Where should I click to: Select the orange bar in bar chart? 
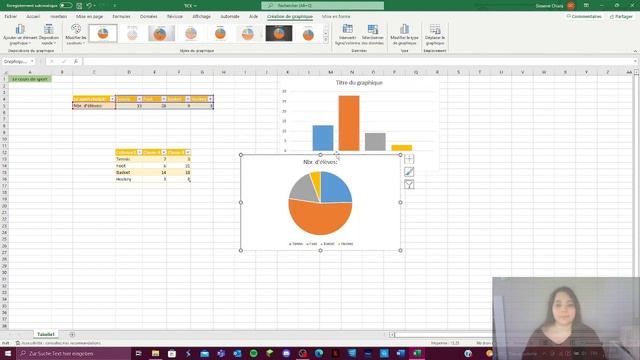349,123
